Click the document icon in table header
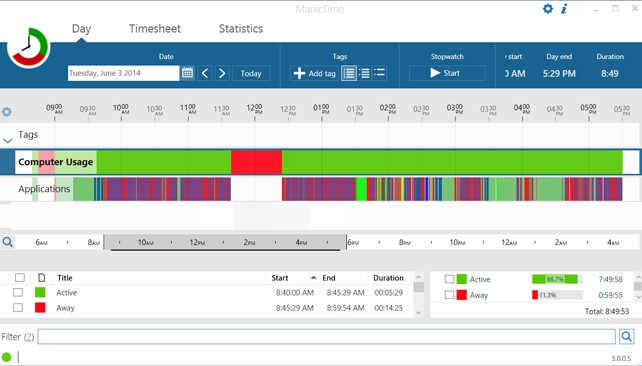642x366 pixels. point(41,278)
